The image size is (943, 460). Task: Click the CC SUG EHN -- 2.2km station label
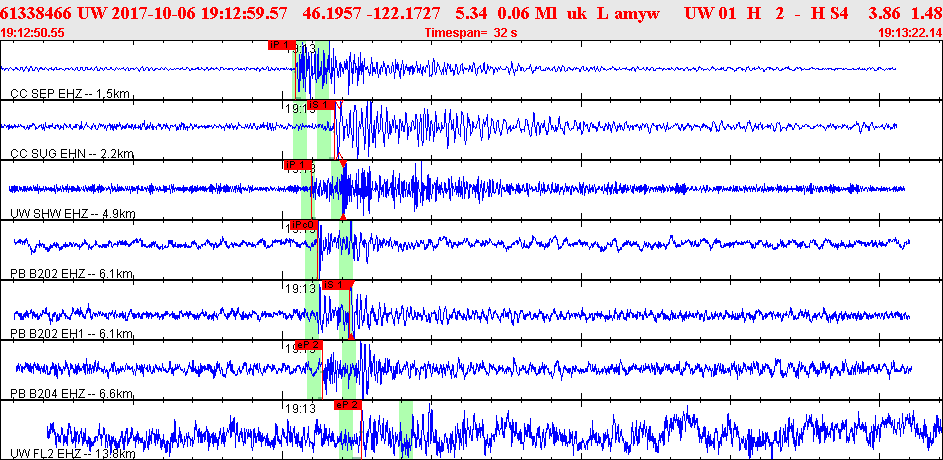72,153
